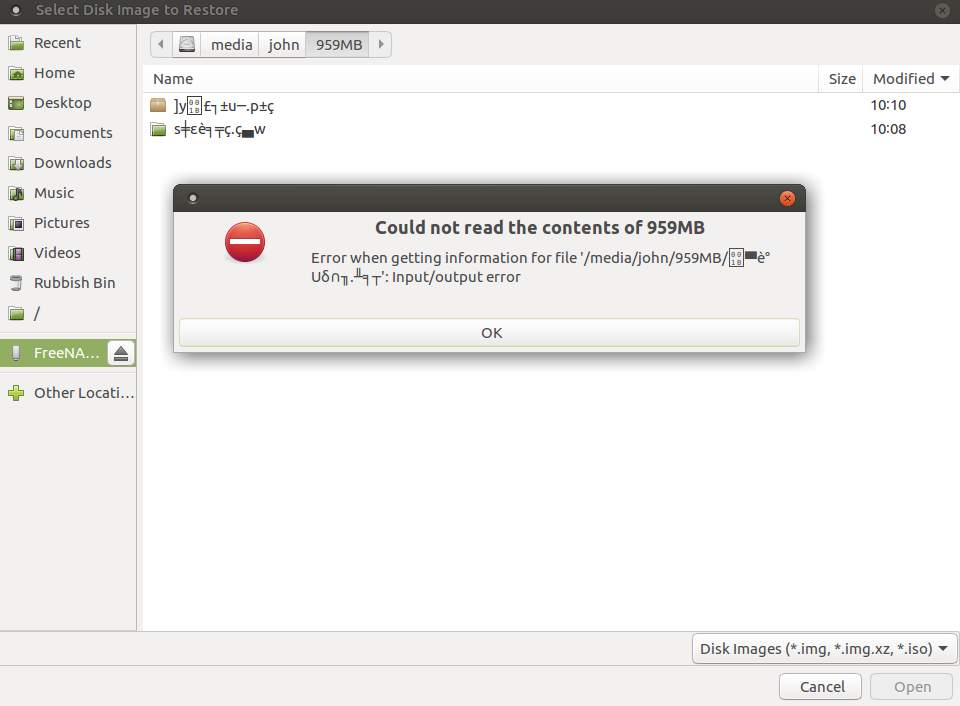Go back with left path arrow
960x706 pixels.
161,44
